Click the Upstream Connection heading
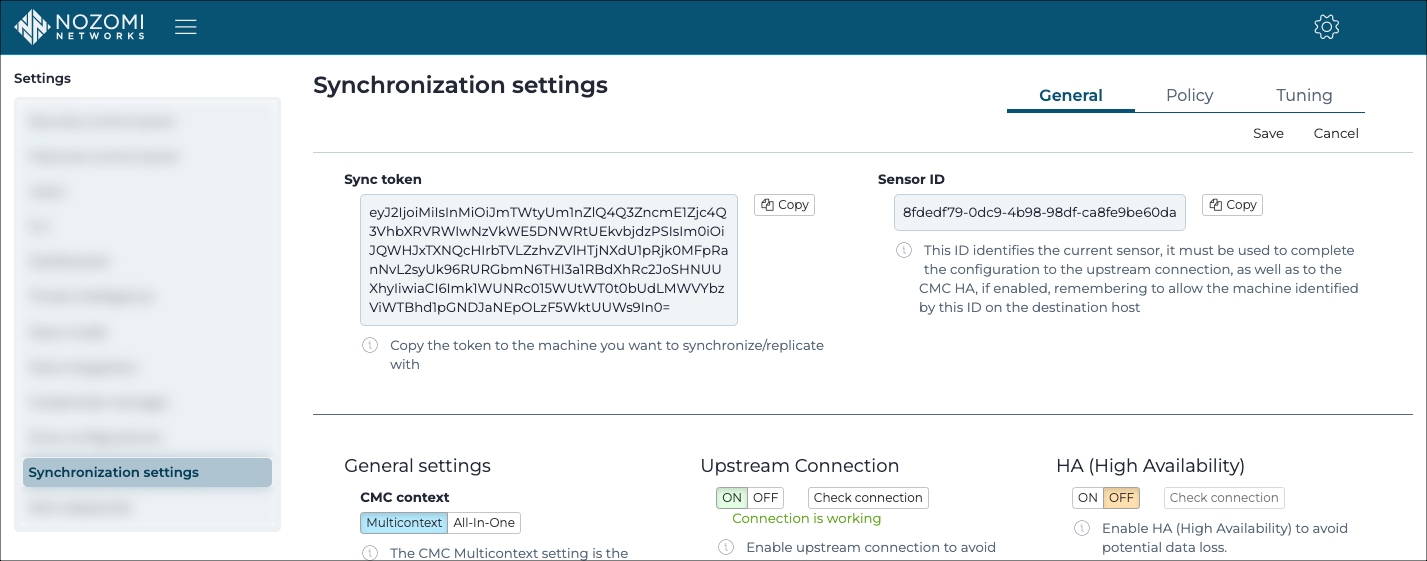This screenshot has width=1427, height=561. (799, 466)
